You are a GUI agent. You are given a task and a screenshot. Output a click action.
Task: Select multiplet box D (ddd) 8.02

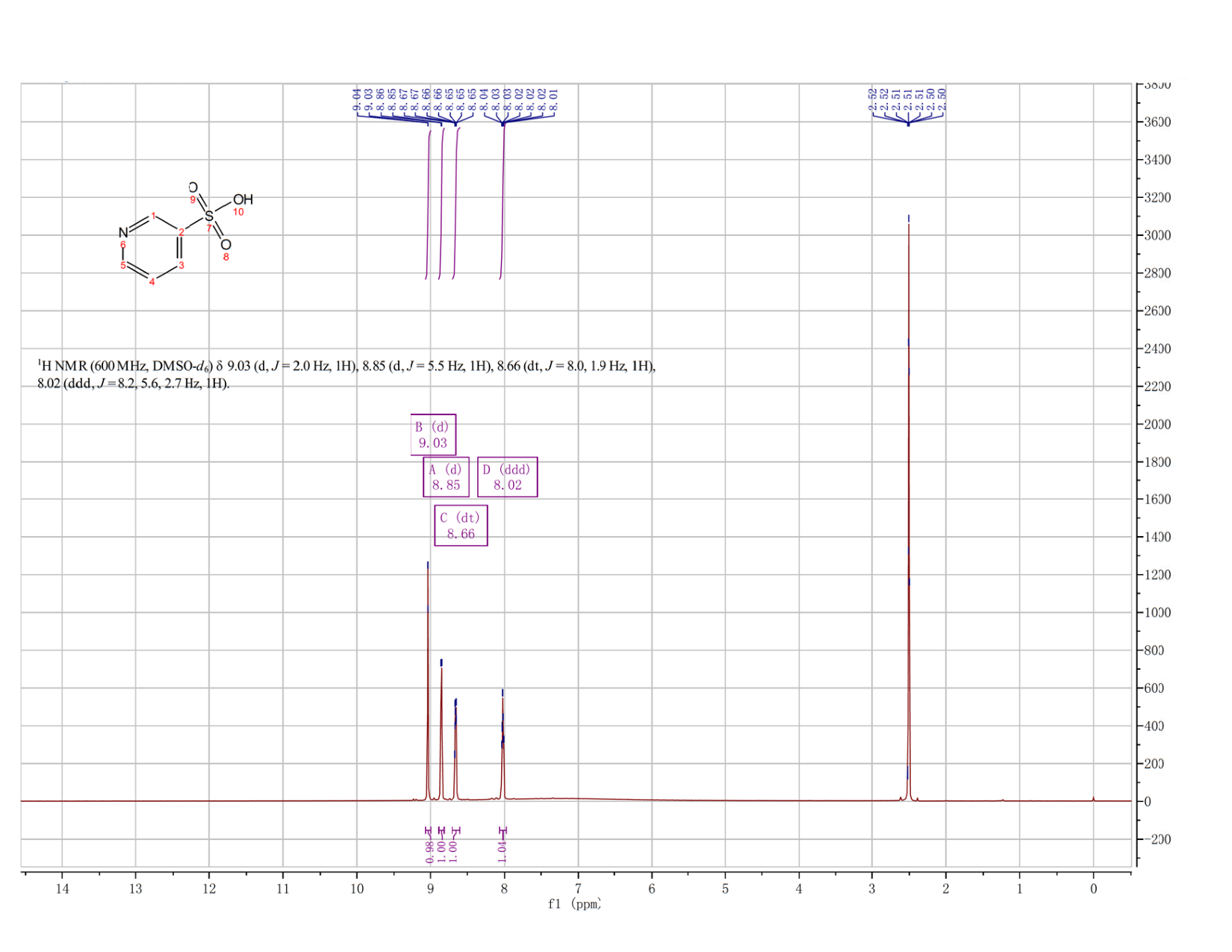[x=507, y=477]
